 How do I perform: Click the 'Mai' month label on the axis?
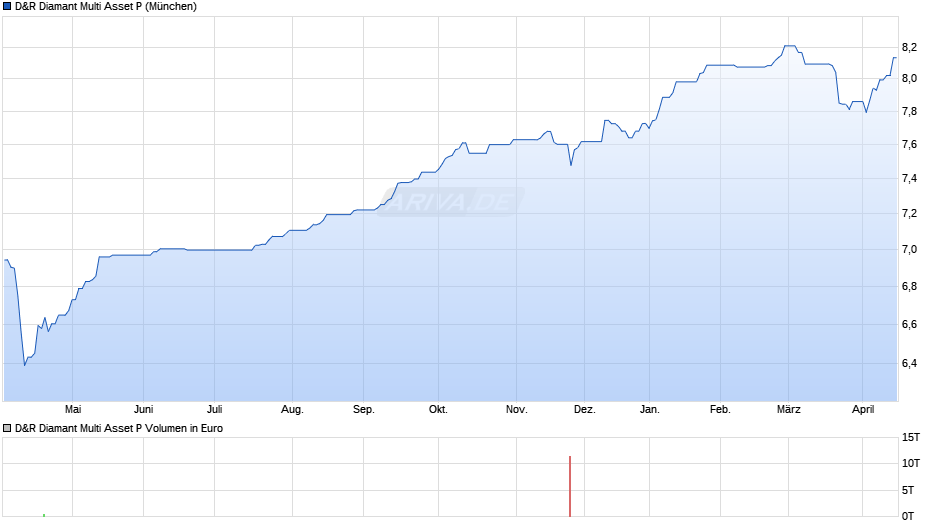73,409
